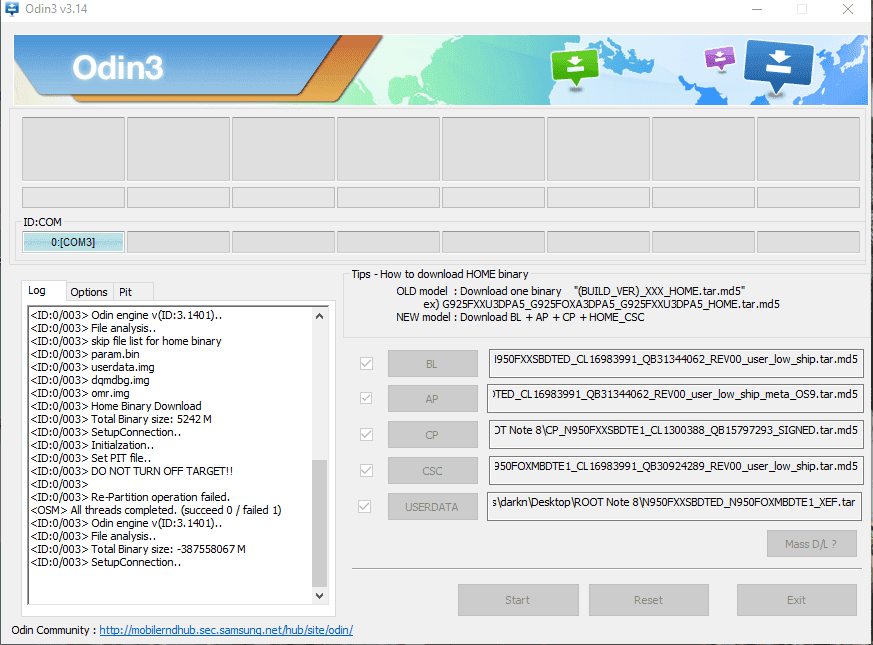Screen dimensions: 873x645
Task: Click 'omr.img' log entry
Action: (80, 393)
